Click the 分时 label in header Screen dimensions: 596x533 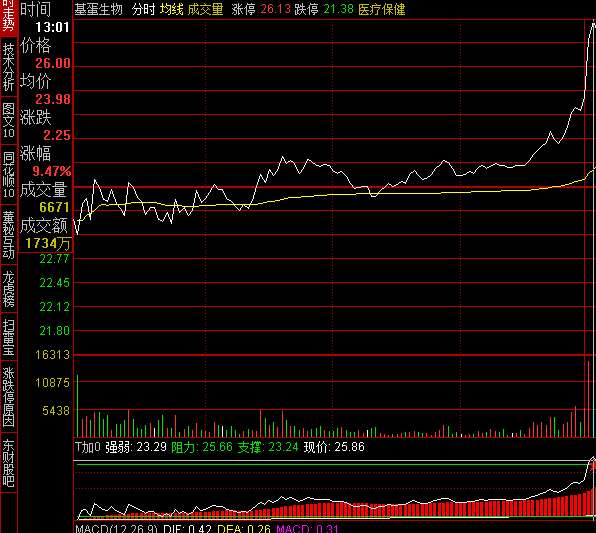[144, 9]
